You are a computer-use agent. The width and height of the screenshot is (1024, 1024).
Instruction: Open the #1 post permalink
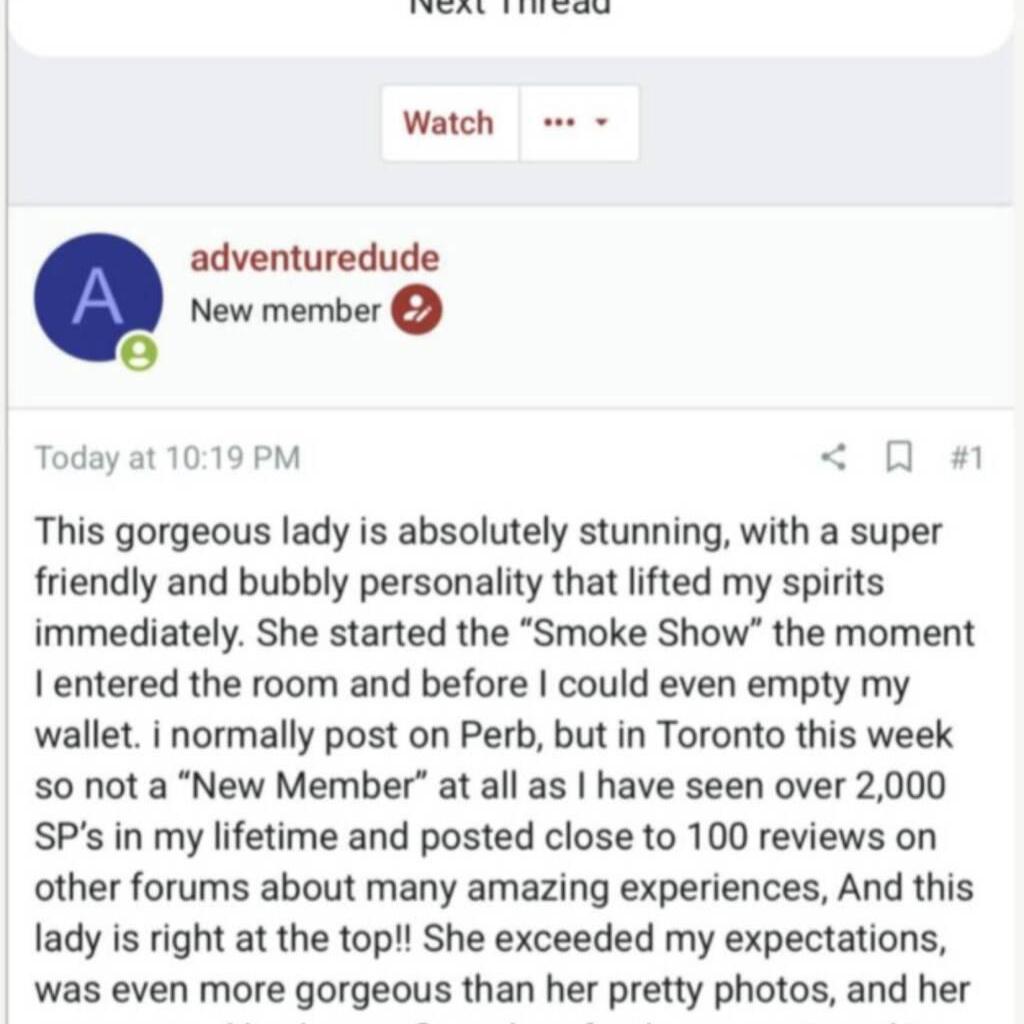(964, 458)
